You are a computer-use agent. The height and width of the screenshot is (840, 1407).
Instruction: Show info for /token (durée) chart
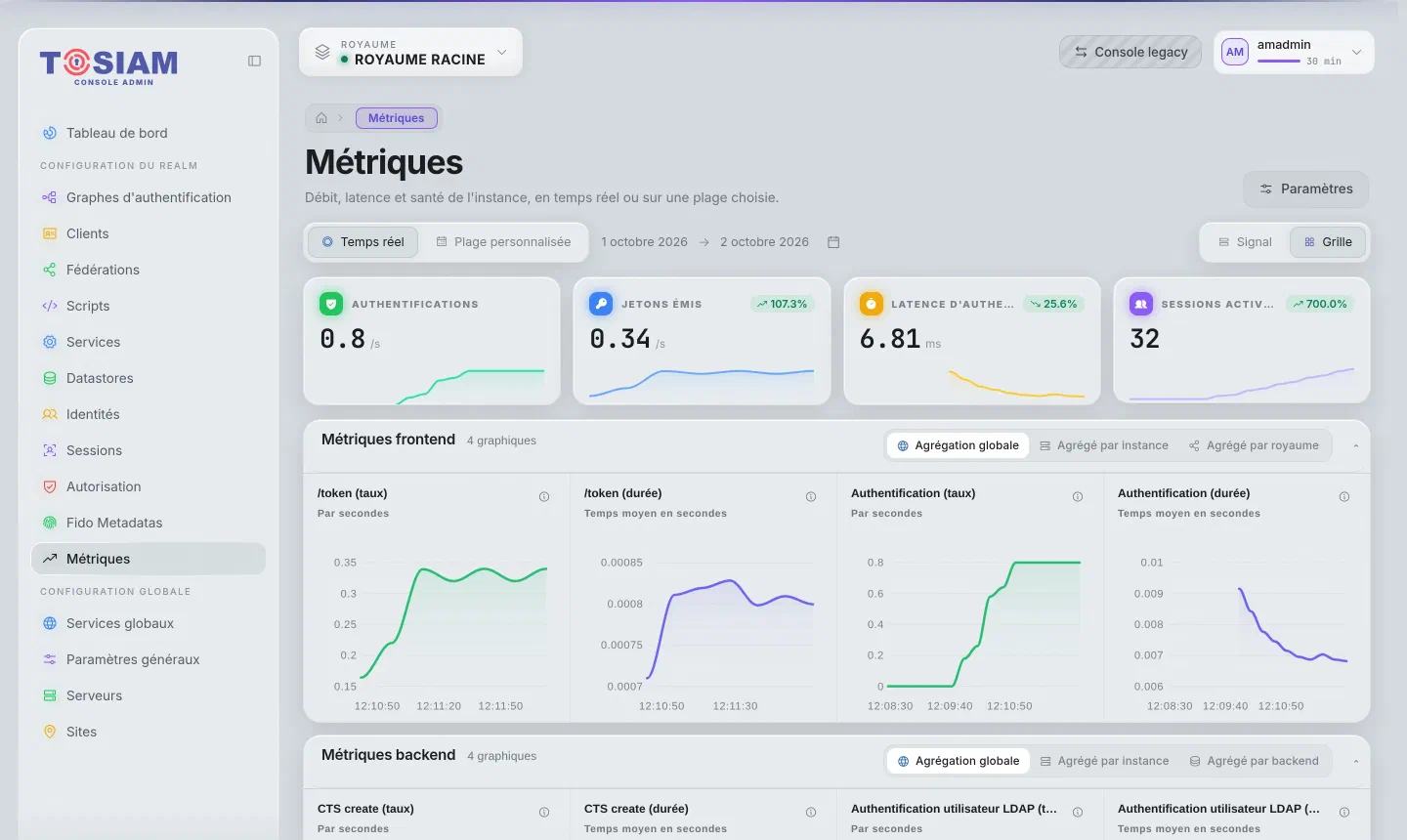pos(811,497)
